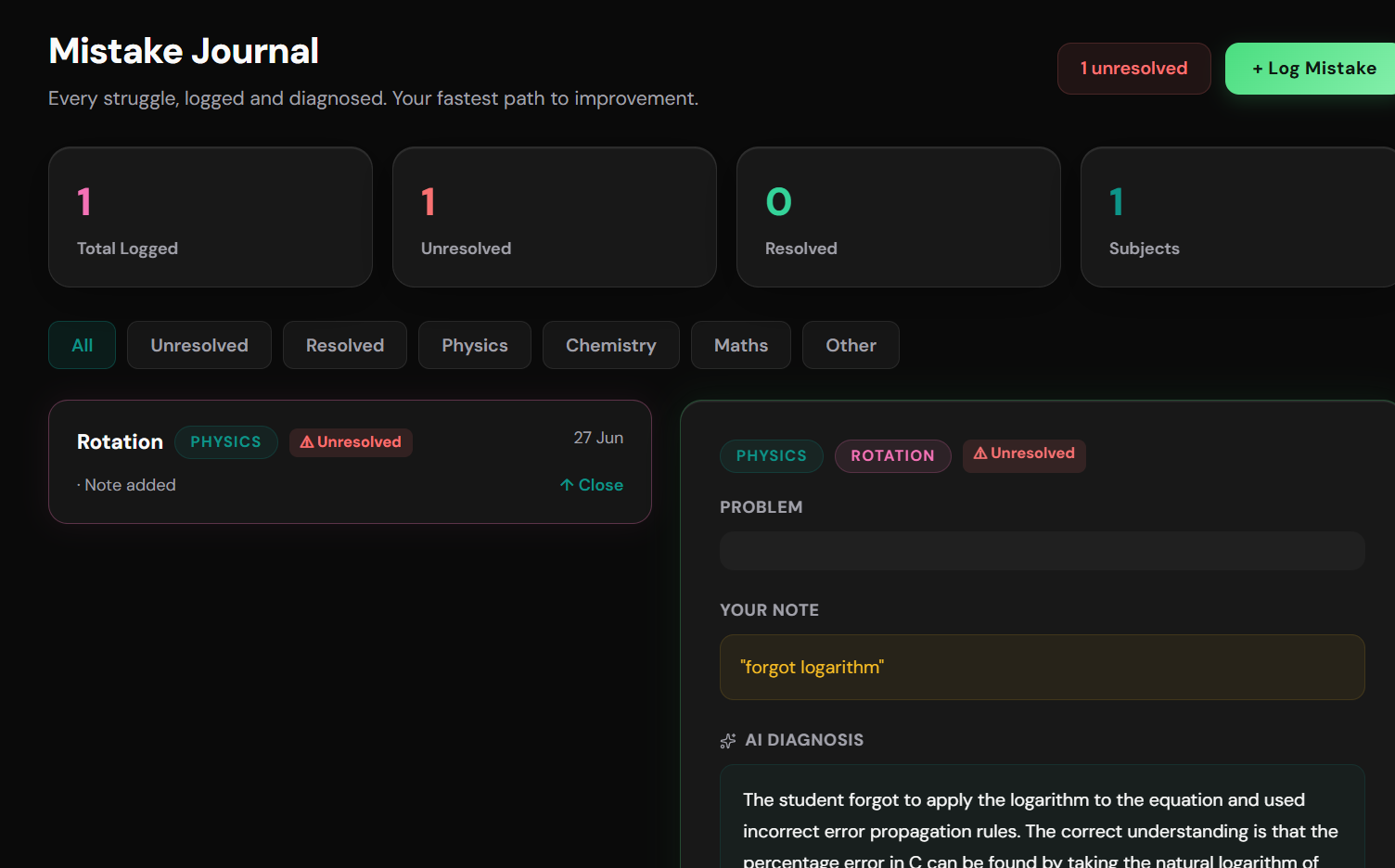Click the Mistake Journal title
The width and height of the screenshot is (1395, 868).
pos(184,51)
